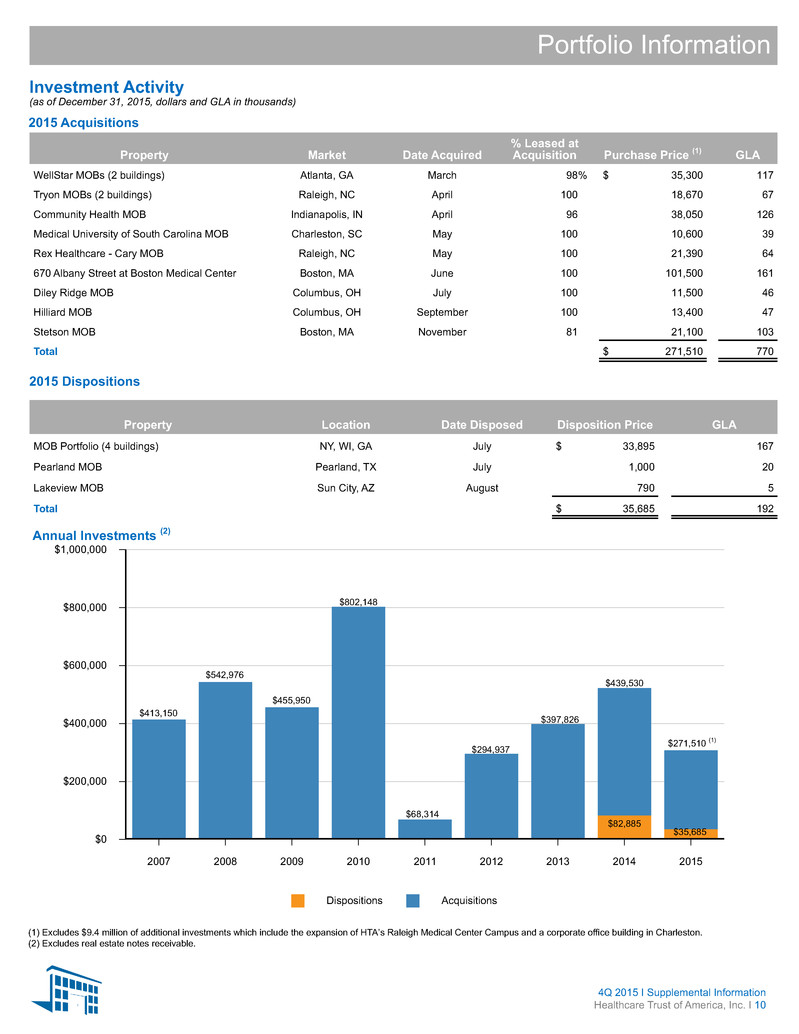Viewport: 799px width, 1034px height.
Task: Select the 'Diley Ridge MOB' property
Action: (x=73, y=293)
